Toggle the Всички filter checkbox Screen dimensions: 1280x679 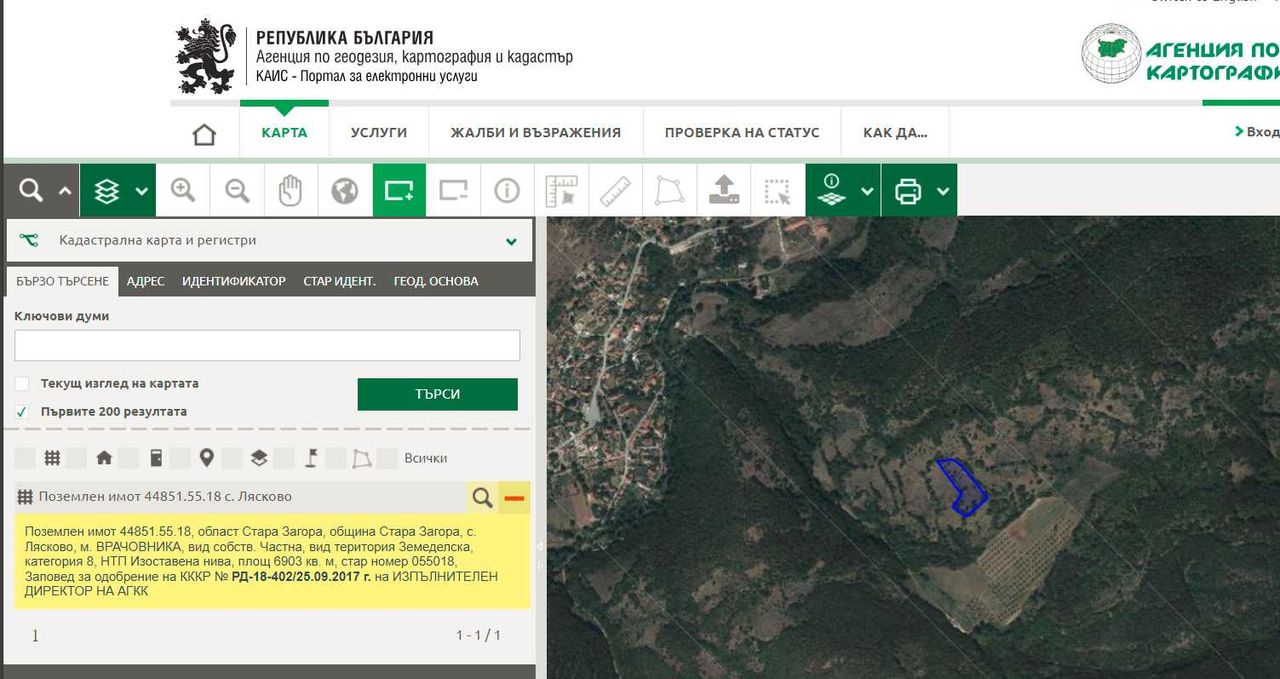(388, 458)
